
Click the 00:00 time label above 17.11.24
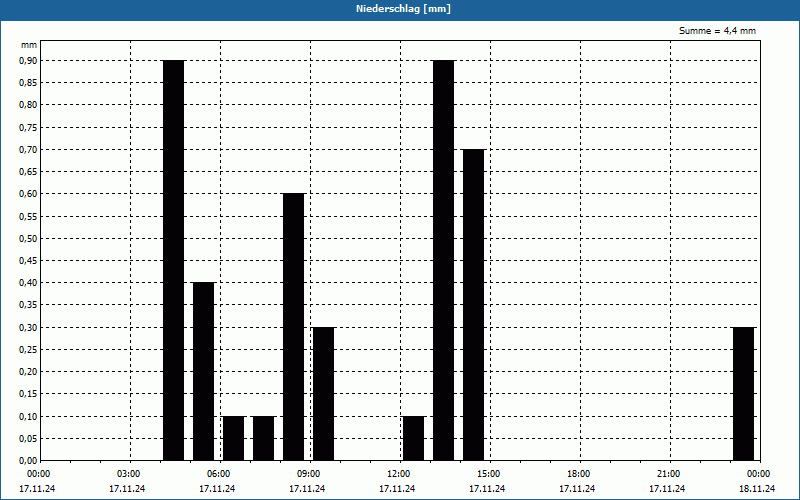[38, 474]
